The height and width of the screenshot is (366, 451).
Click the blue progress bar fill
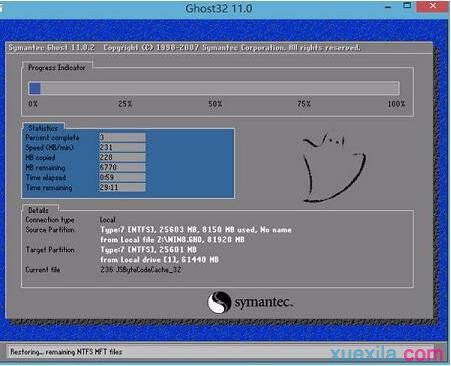35,89
